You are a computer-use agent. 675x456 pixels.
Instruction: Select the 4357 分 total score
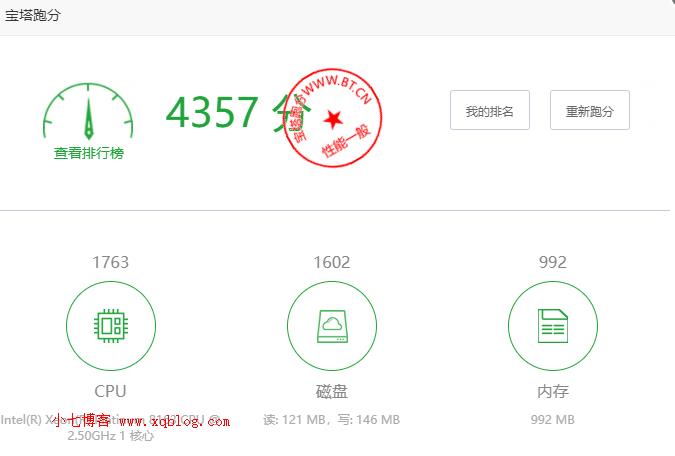coord(238,112)
